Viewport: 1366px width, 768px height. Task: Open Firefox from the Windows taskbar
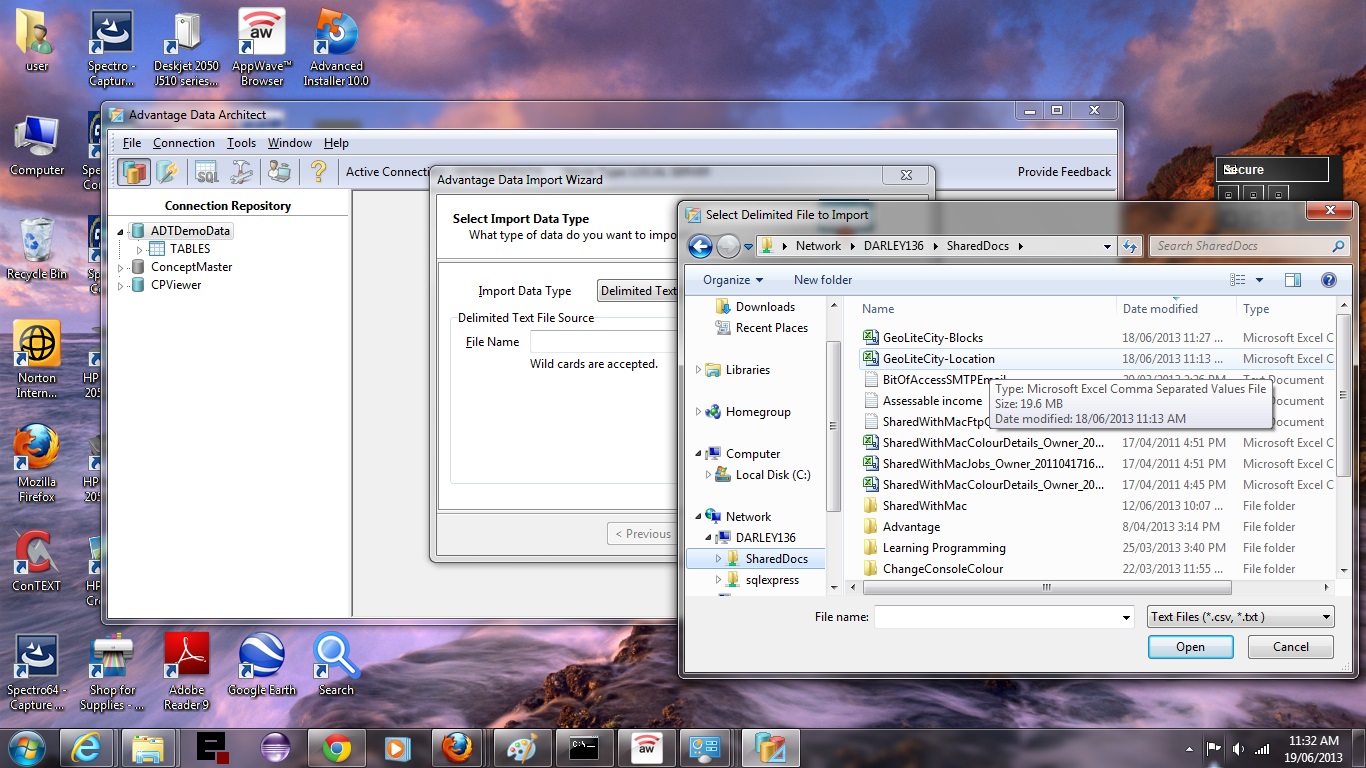[x=457, y=747]
